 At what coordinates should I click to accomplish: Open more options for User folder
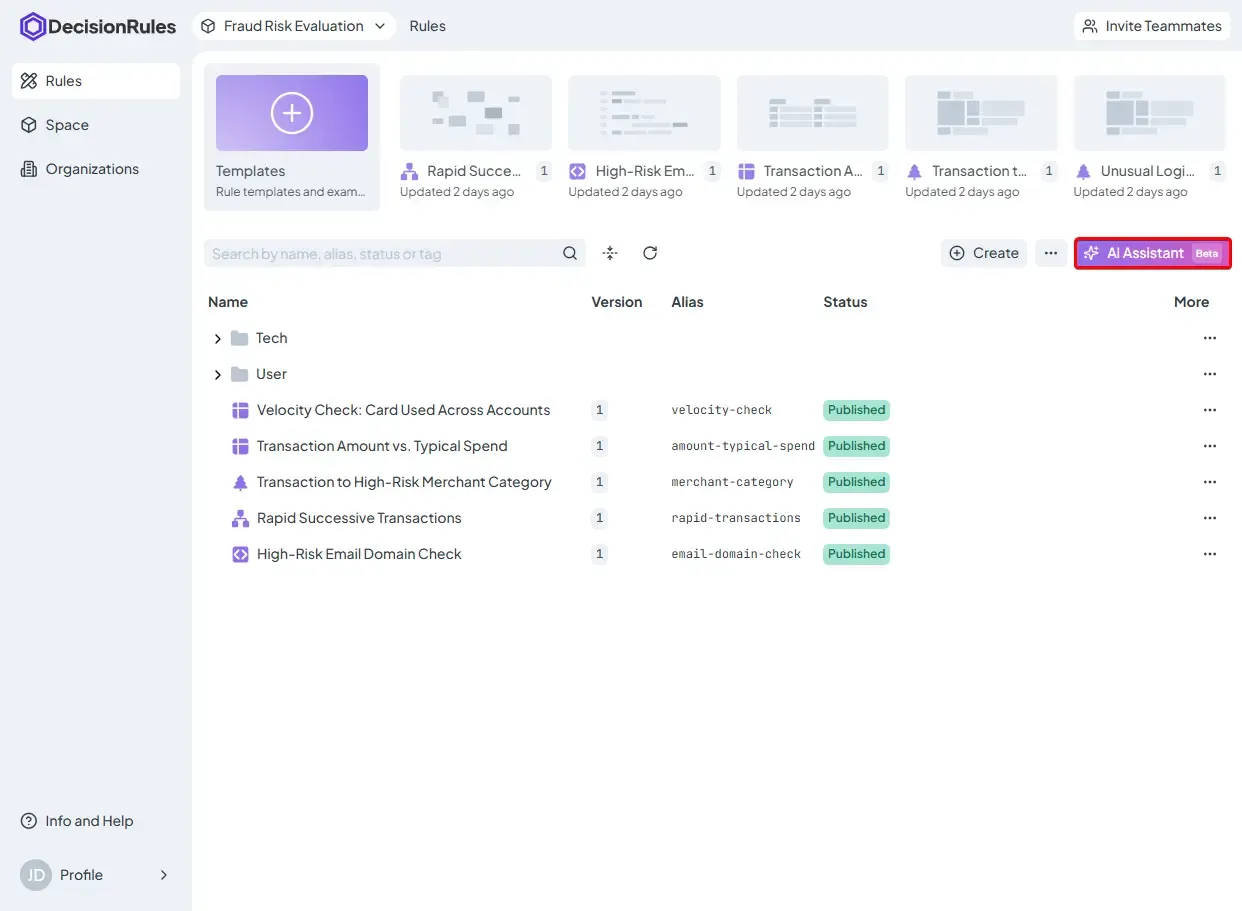tap(1210, 374)
